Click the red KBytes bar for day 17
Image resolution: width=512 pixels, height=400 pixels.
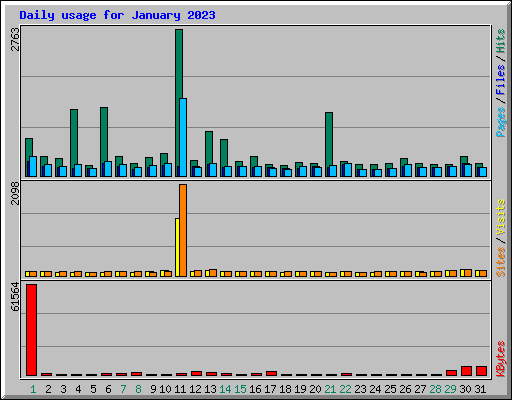tap(271, 373)
